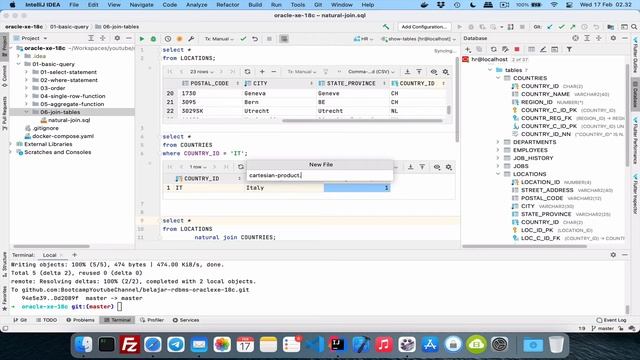Viewport: 640px width, 360px height.
Task: Open console settings wrench icon
Action: [x=191, y=39]
